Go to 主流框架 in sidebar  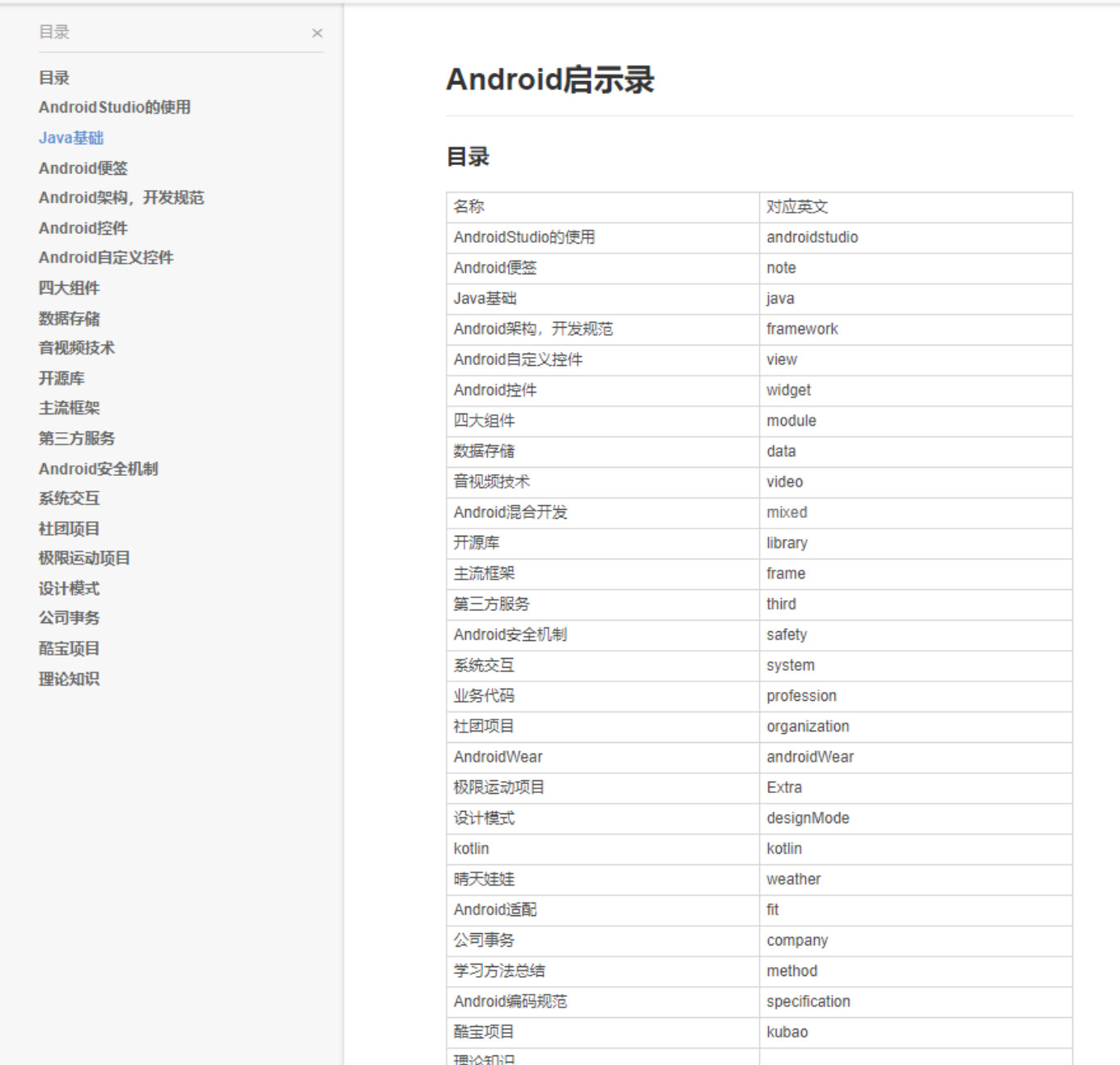[x=70, y=408]
